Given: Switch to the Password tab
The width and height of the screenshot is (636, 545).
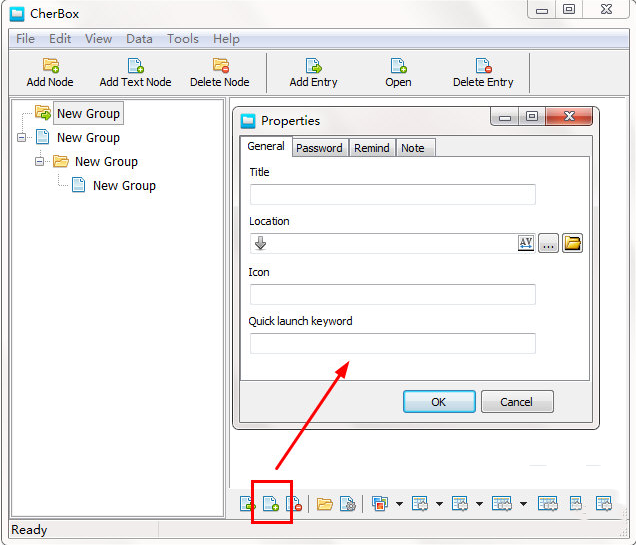Looking at the screenshot, I should (319, 148).
